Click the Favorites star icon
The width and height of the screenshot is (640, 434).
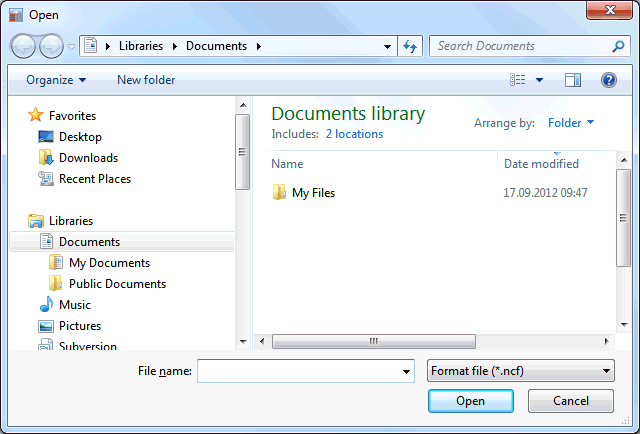pos(36,115)
